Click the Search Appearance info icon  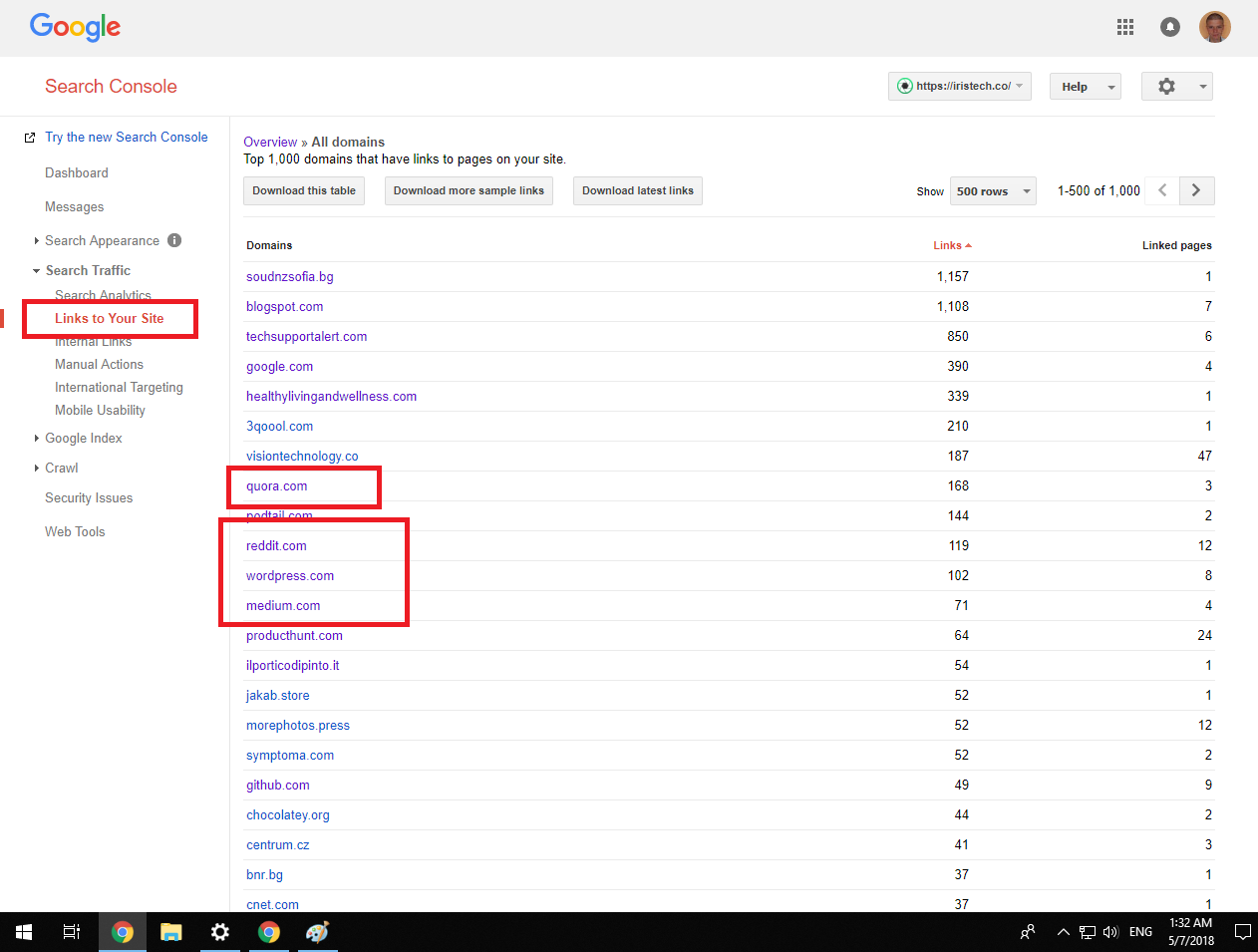pyautogui.click(x=174, y=240)
